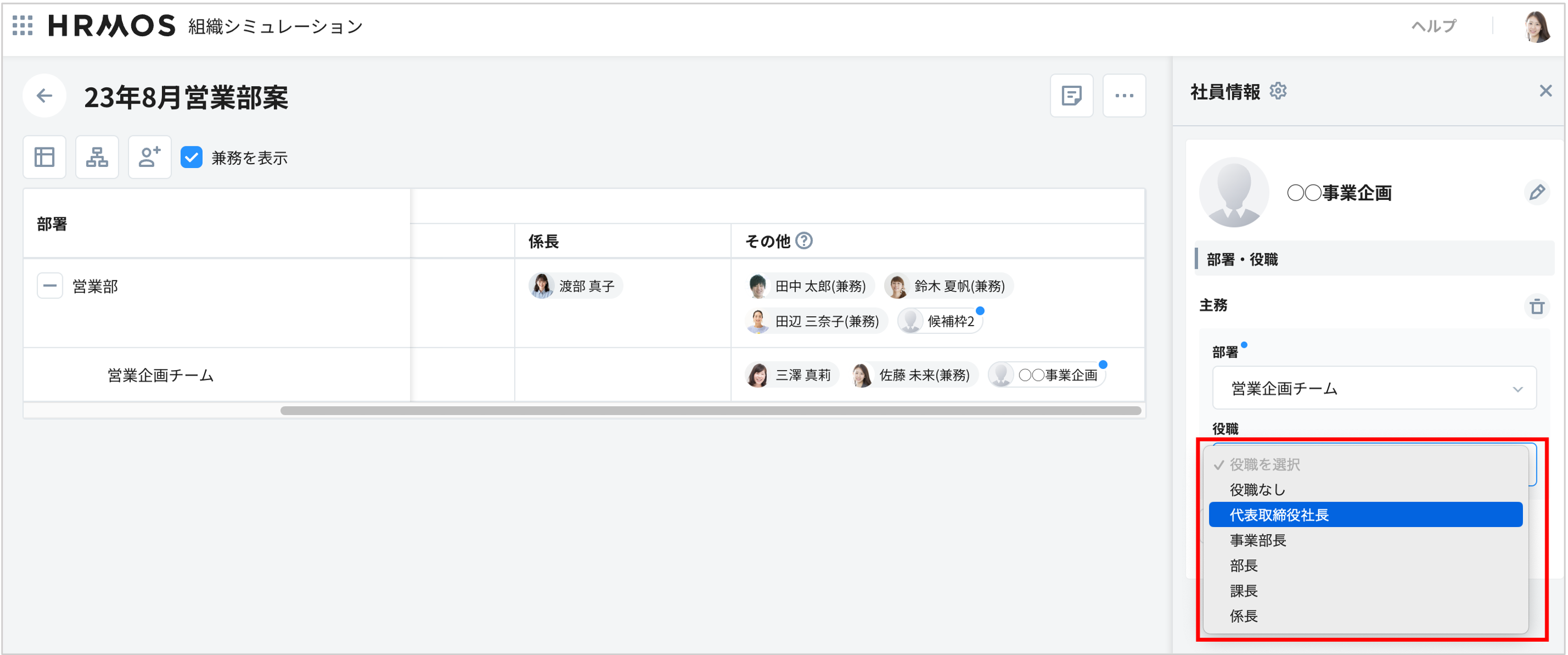Image resolution: width=1568 pixels, height=655 pixels.
Task: Click the trash icon to delete 主務
Action: [x=1537, y=307]
